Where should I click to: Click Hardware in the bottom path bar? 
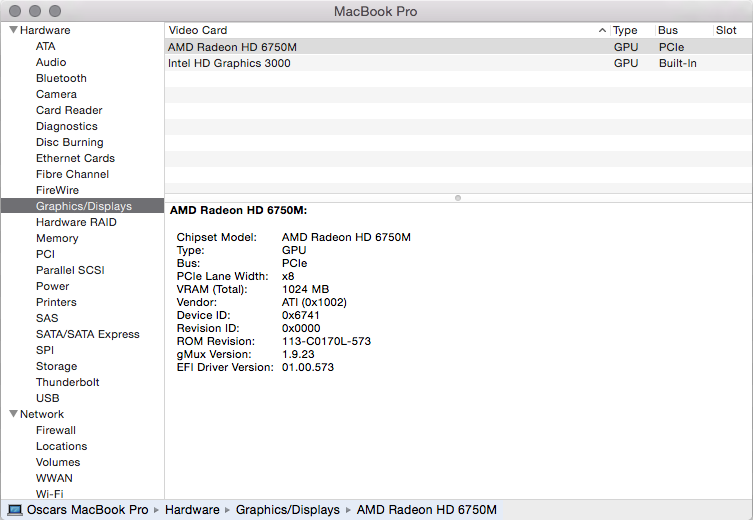[x=192, y=510]
